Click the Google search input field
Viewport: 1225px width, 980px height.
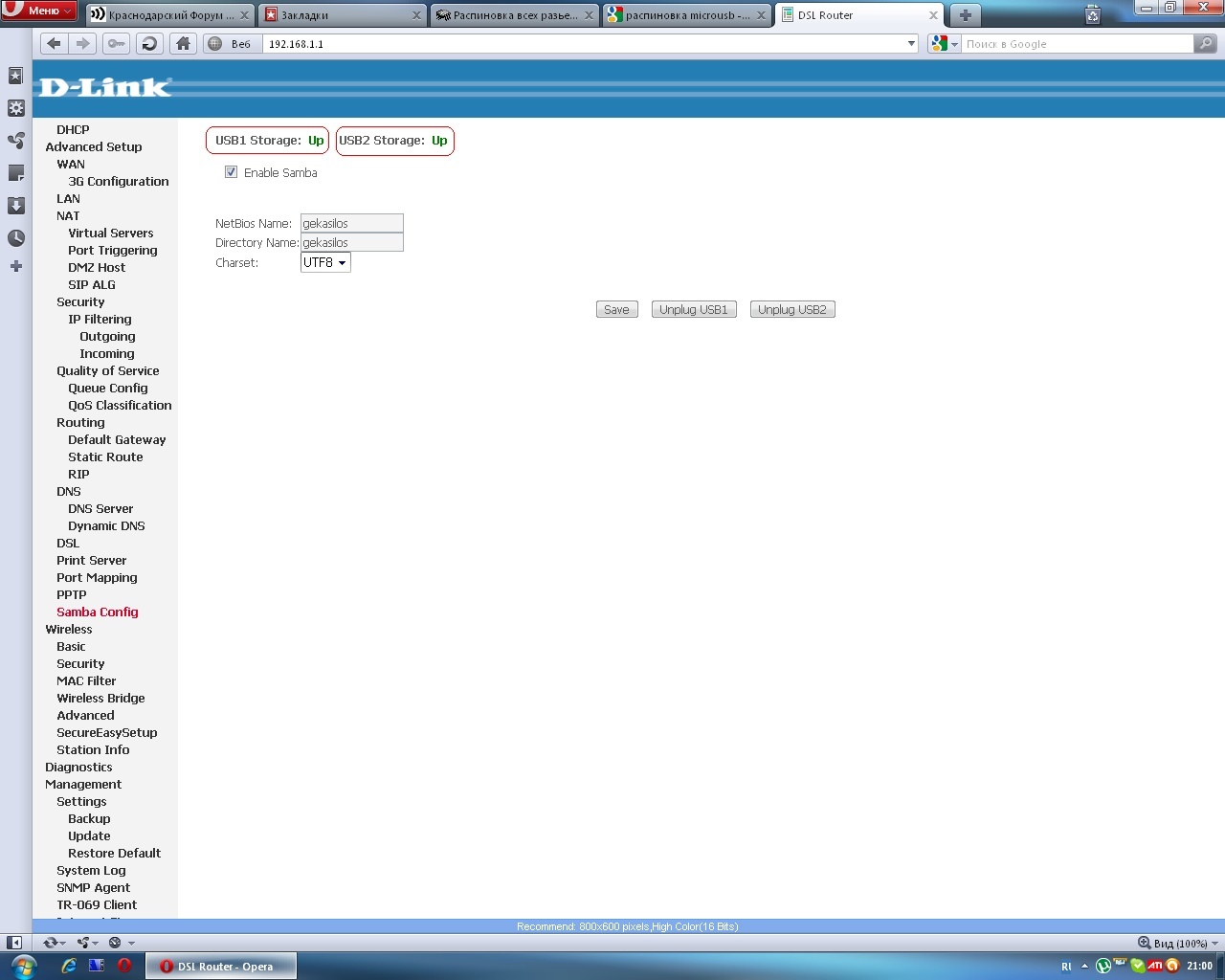(1078, 43)
